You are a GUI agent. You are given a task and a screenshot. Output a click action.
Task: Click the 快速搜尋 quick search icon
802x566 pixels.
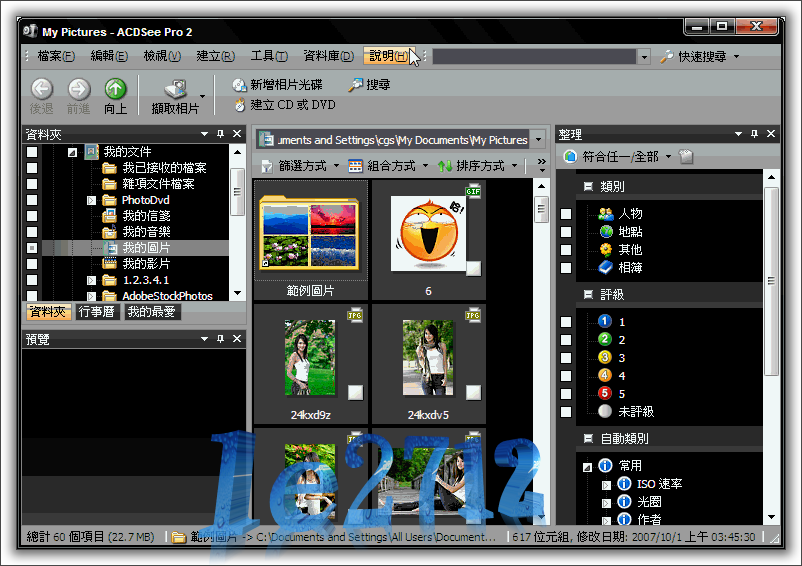point(667,57)
